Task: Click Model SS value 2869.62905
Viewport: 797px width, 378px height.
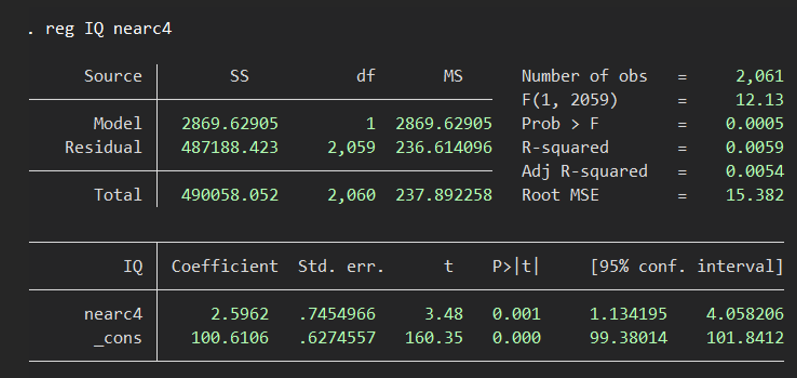Action: (230, 123)
